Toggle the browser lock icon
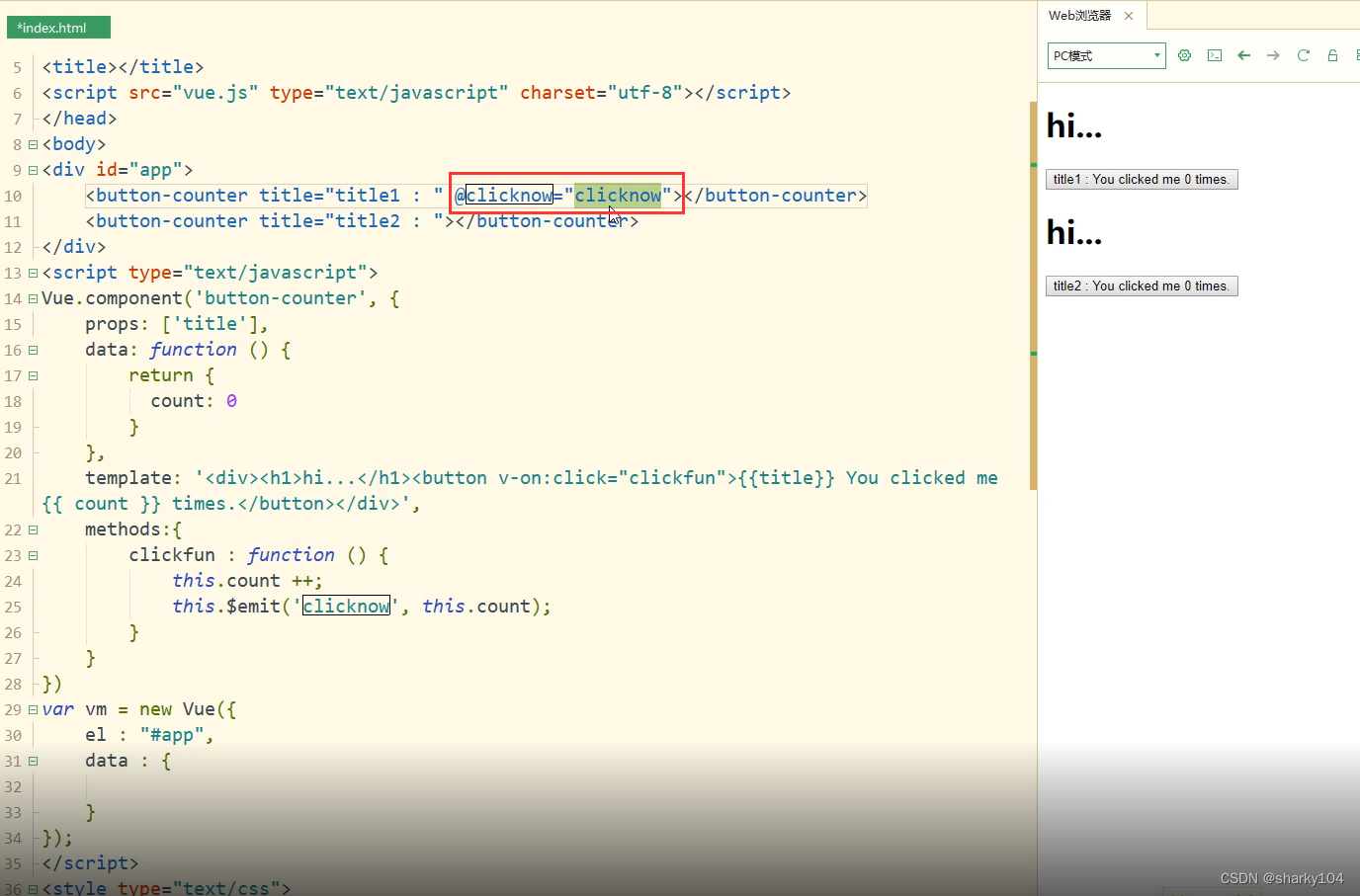1360x896 pixels. [1332, 55]
